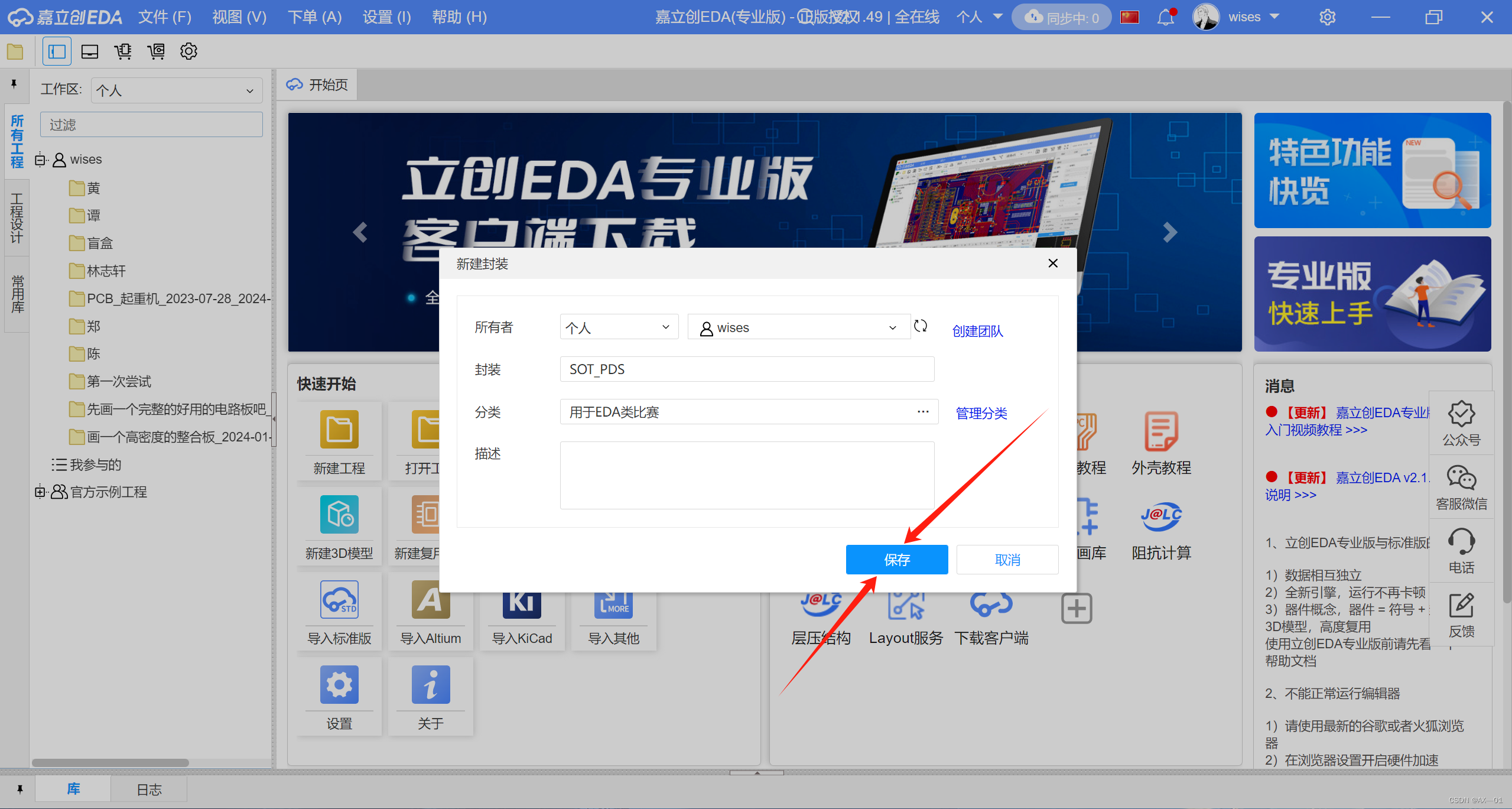
Task: Toggle the left panel icon in the toolbar
Action: (57, 51)
